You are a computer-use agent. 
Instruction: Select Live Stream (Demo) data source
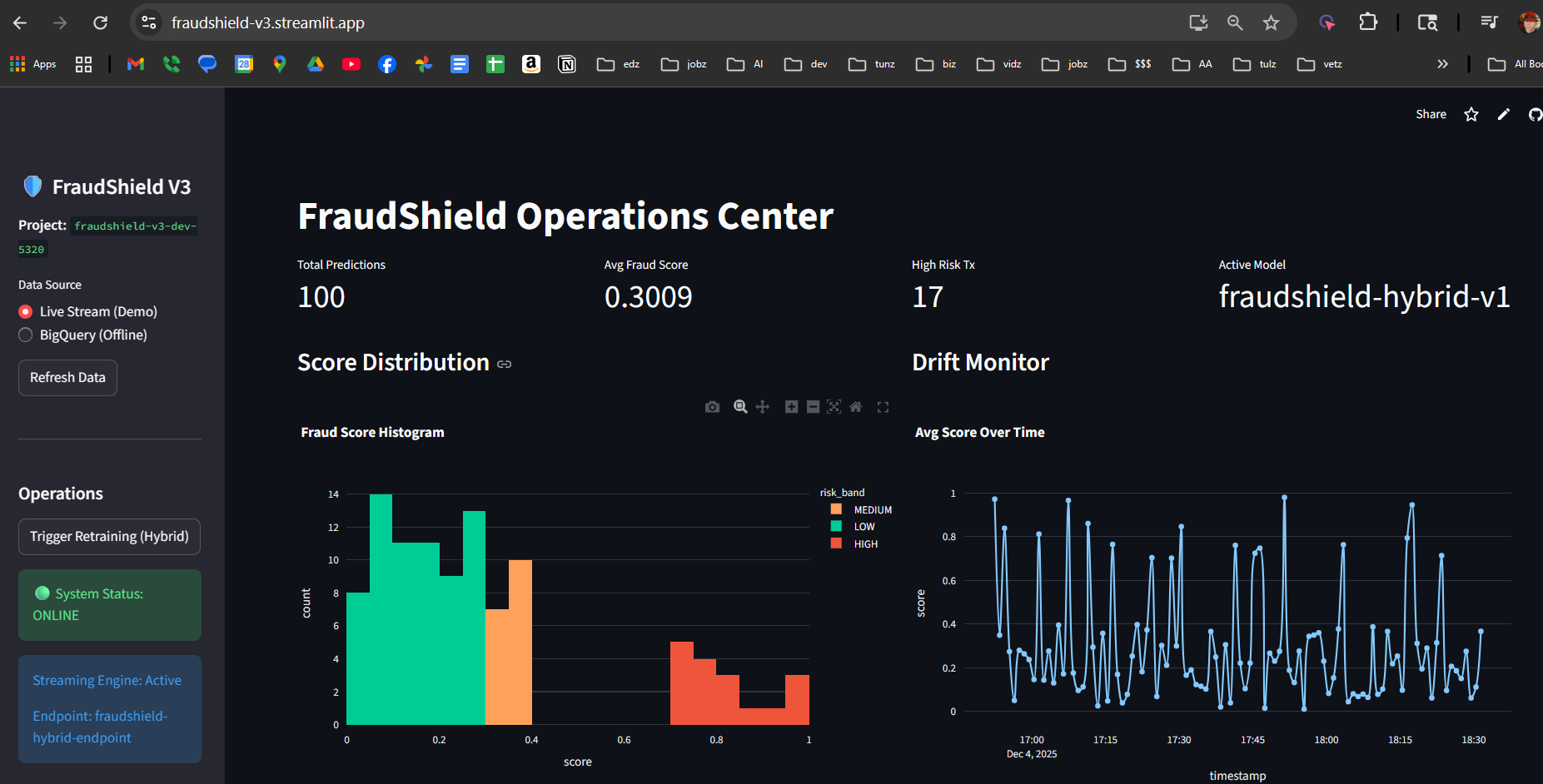[88, 311]
